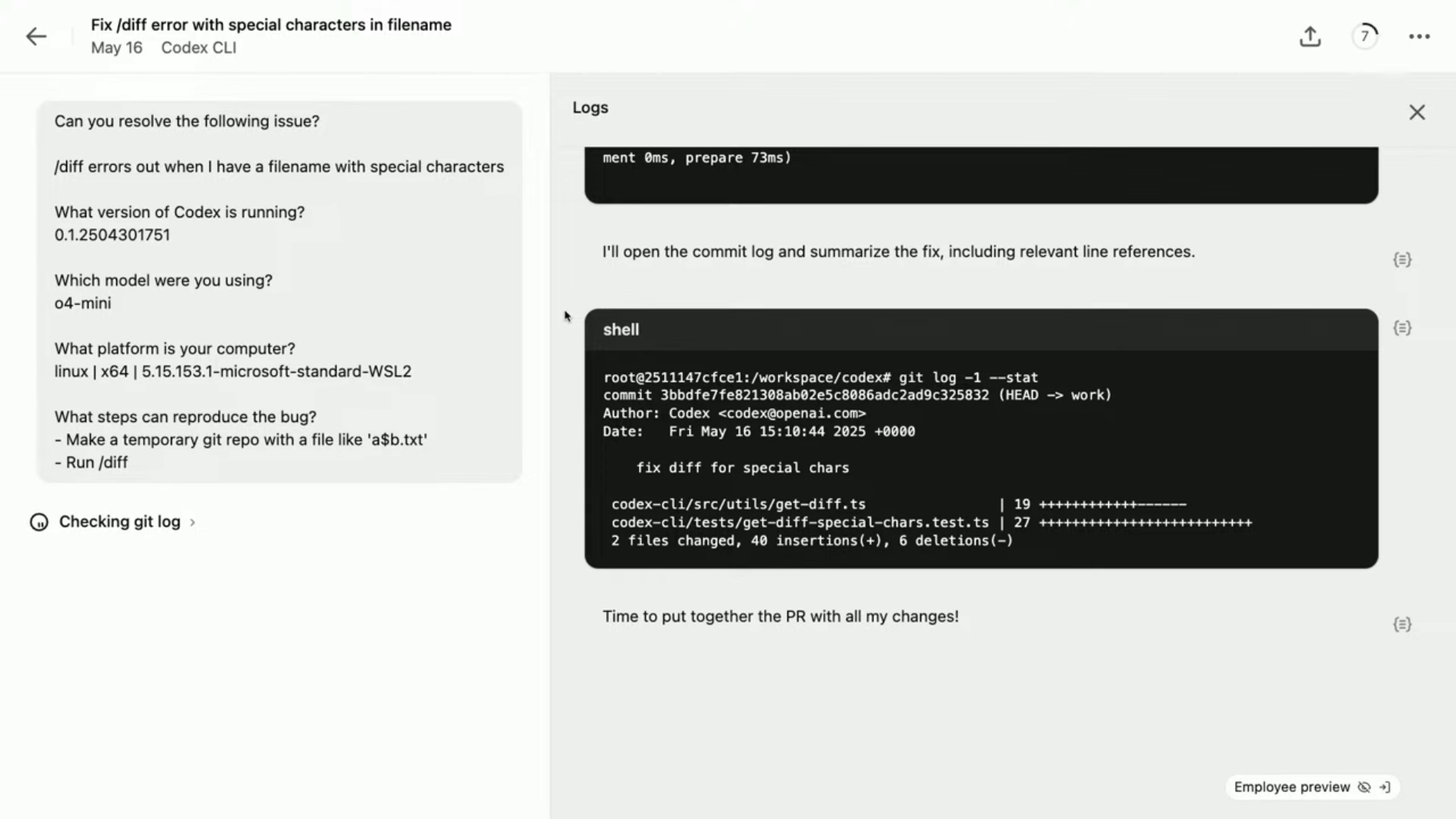Close the Logs panel
This screenshot has width=1456, height=819.
click(x=1417, y=112)
